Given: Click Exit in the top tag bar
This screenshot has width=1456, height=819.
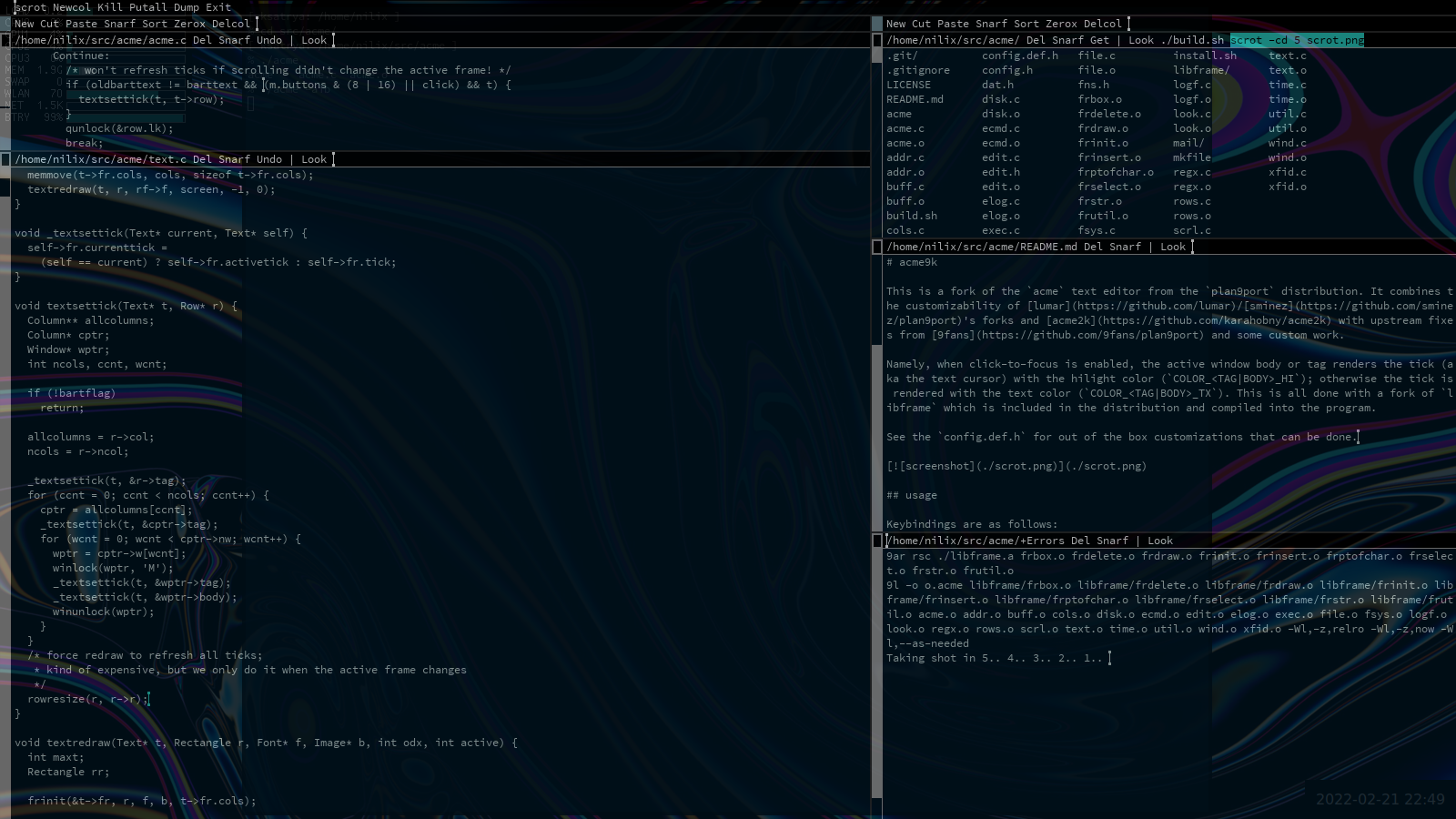Looking at the screenshot, I should pyautogui.click(x=218, y=7).
